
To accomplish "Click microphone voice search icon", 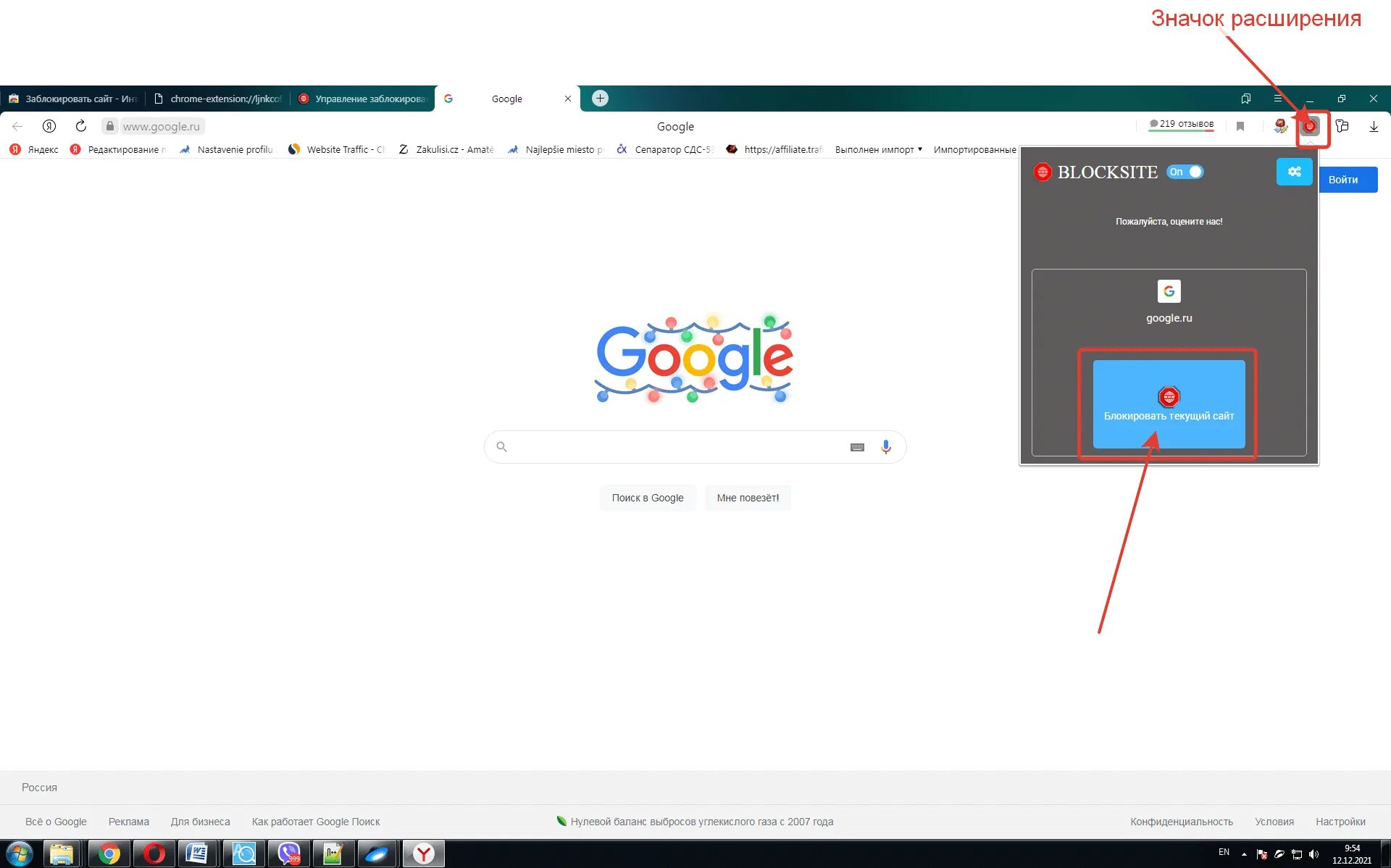I will (885, 447).
